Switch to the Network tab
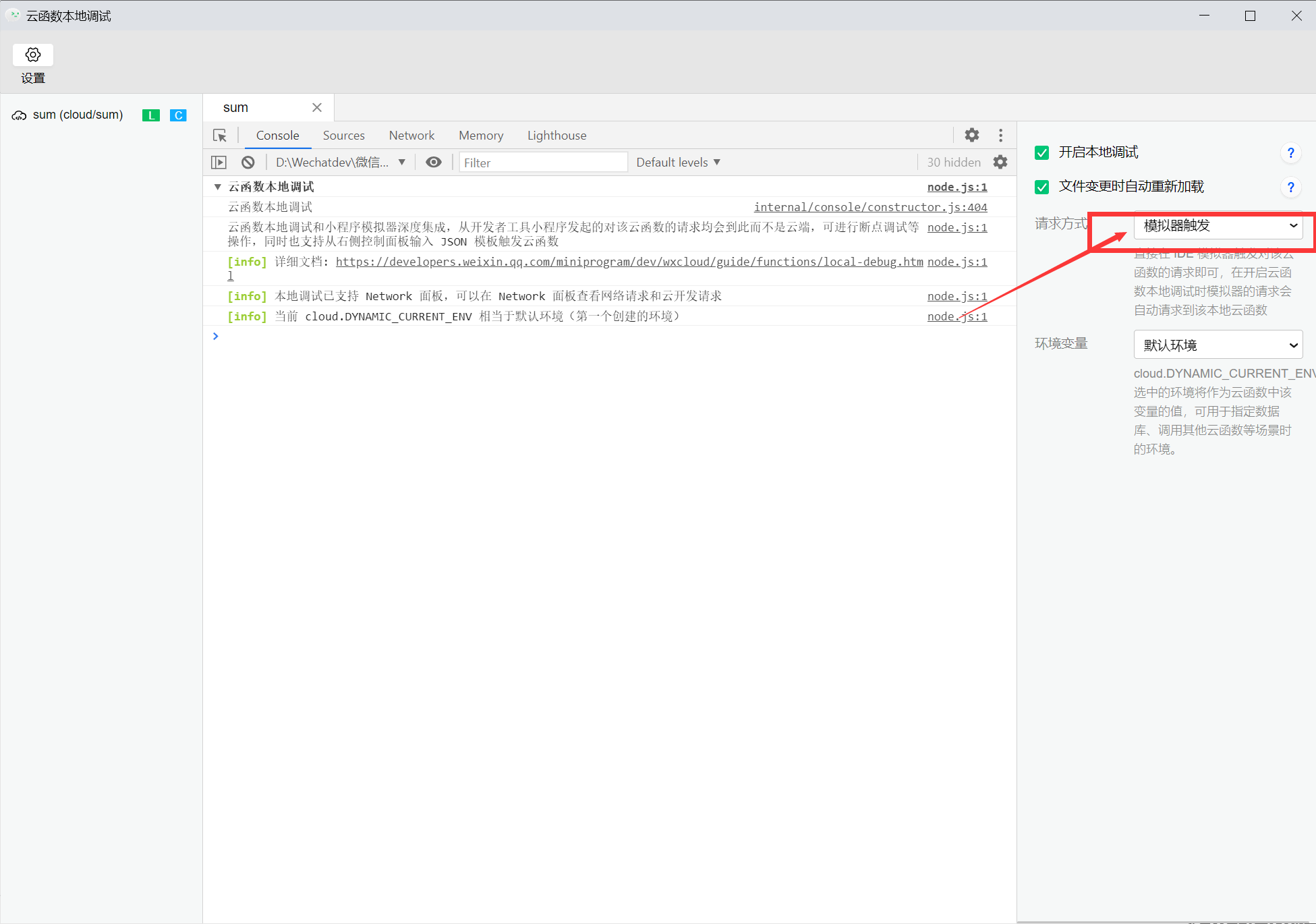The height and width of the screenshot is (924, 1316). tap(412, 135)
